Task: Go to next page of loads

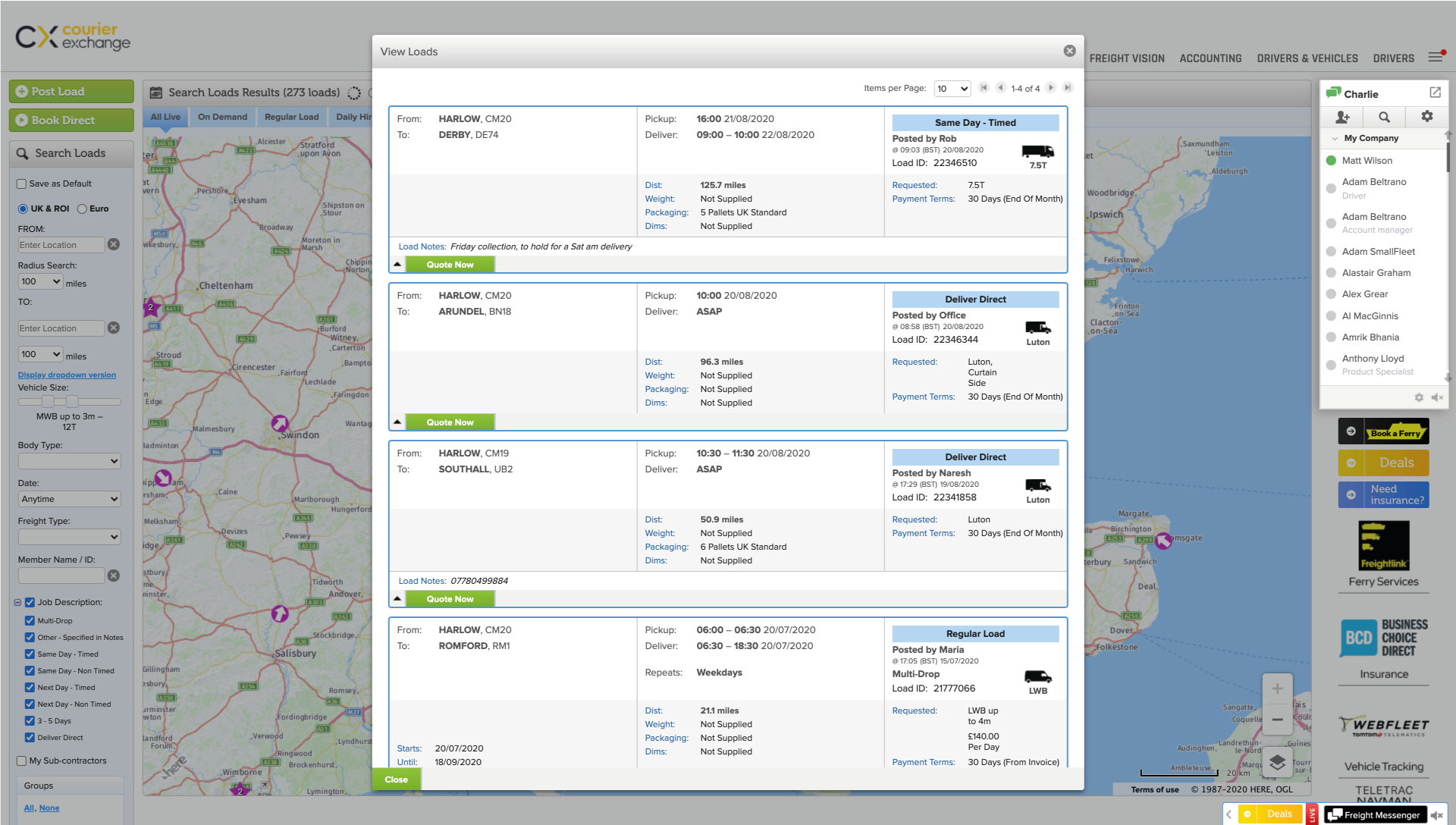Action: pyautogui.click(x=1051, y=88)
